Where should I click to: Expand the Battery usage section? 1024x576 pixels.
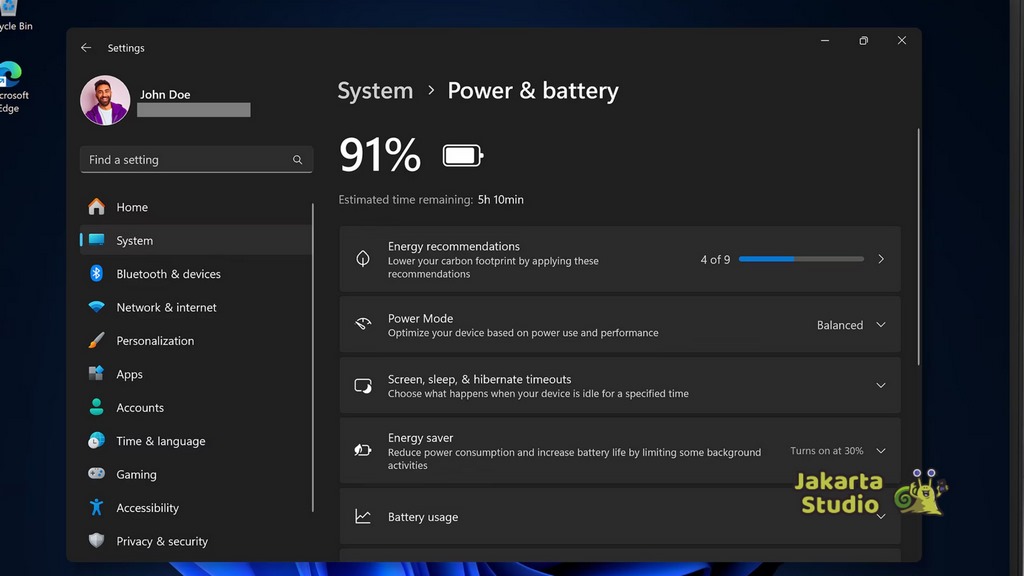pyautogui.click(x=881, y=517)
